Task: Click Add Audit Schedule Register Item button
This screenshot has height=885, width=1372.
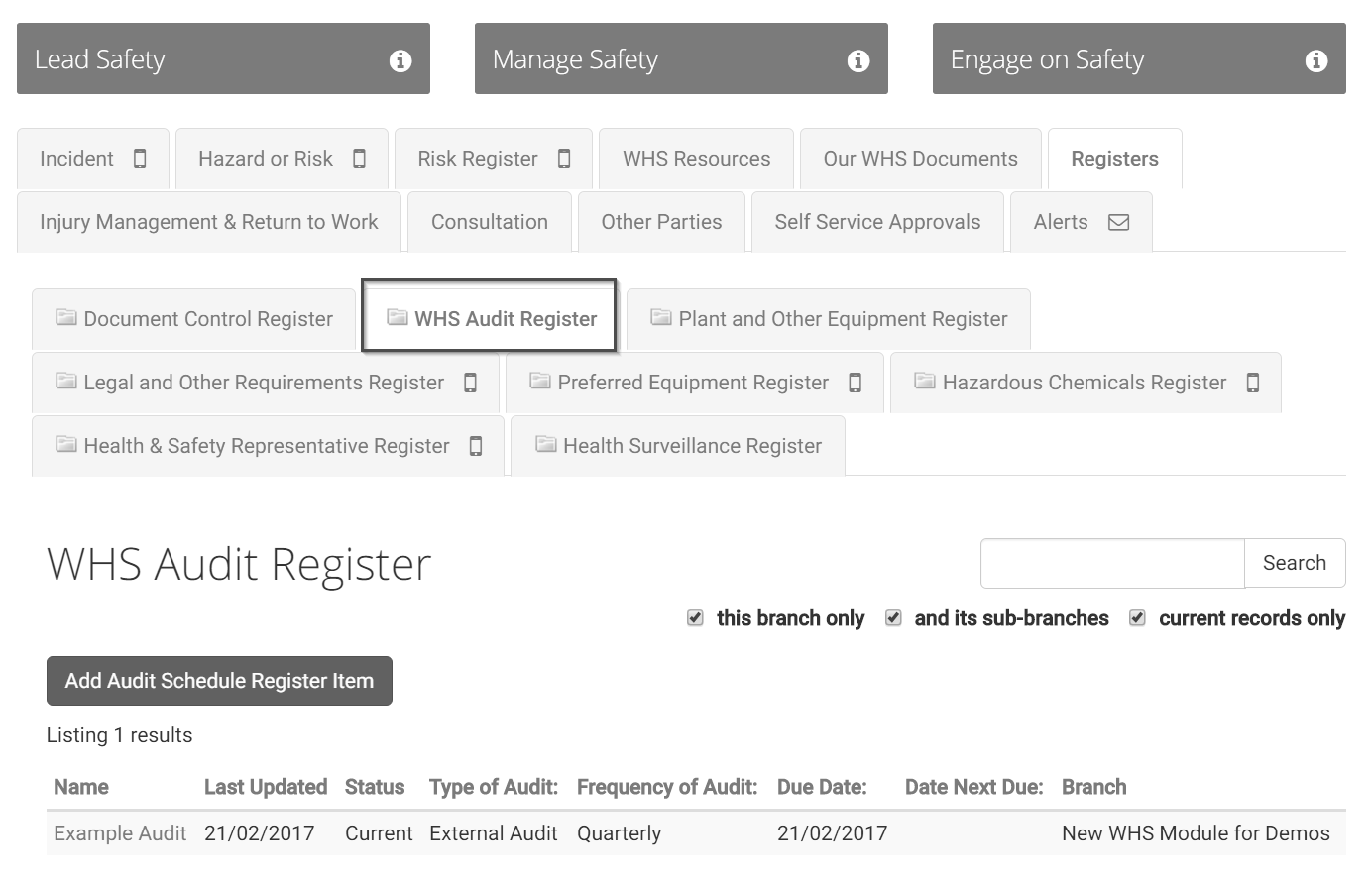Action: [219, 681]
